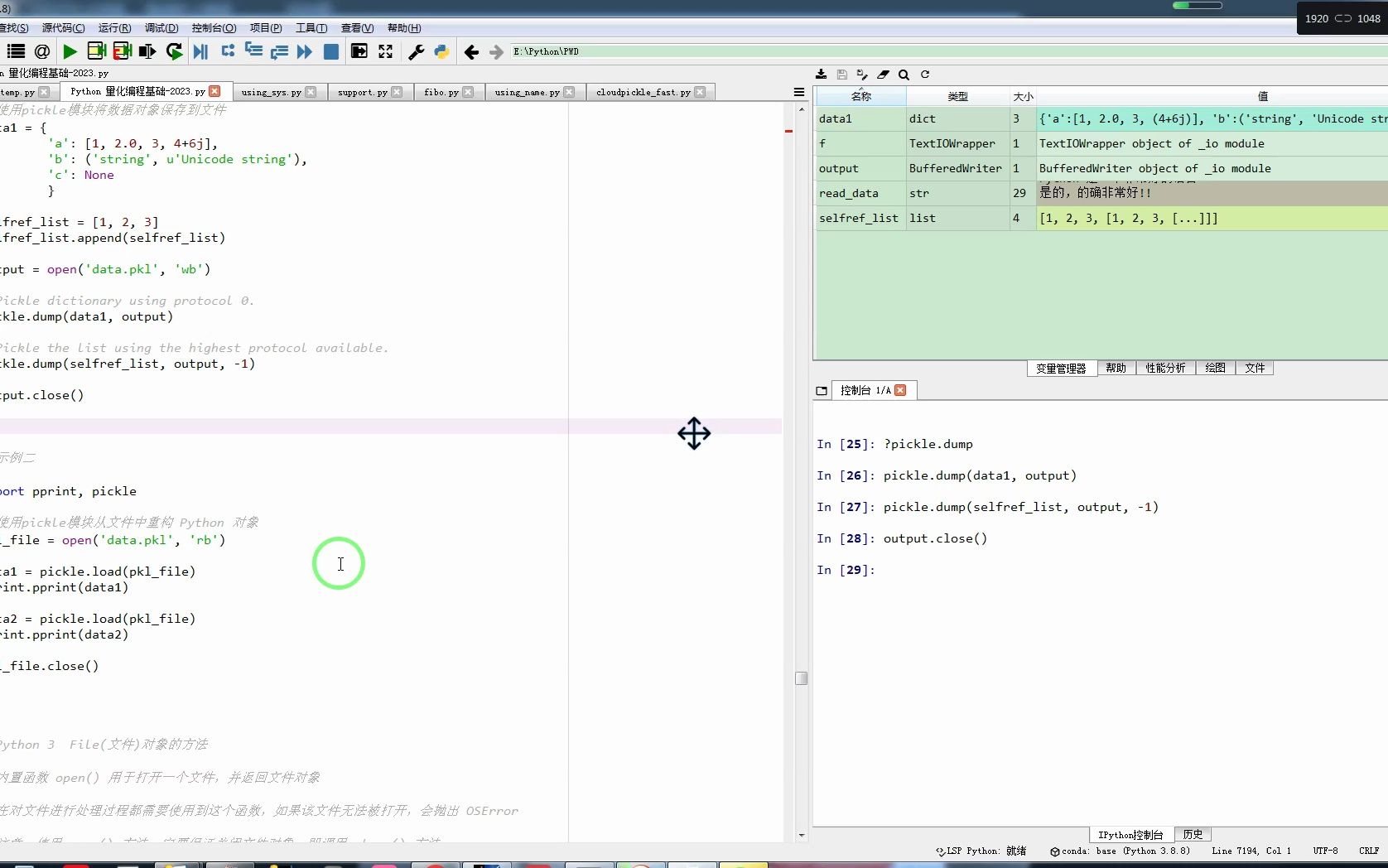Toggle fullscreen mode icon

386,51
